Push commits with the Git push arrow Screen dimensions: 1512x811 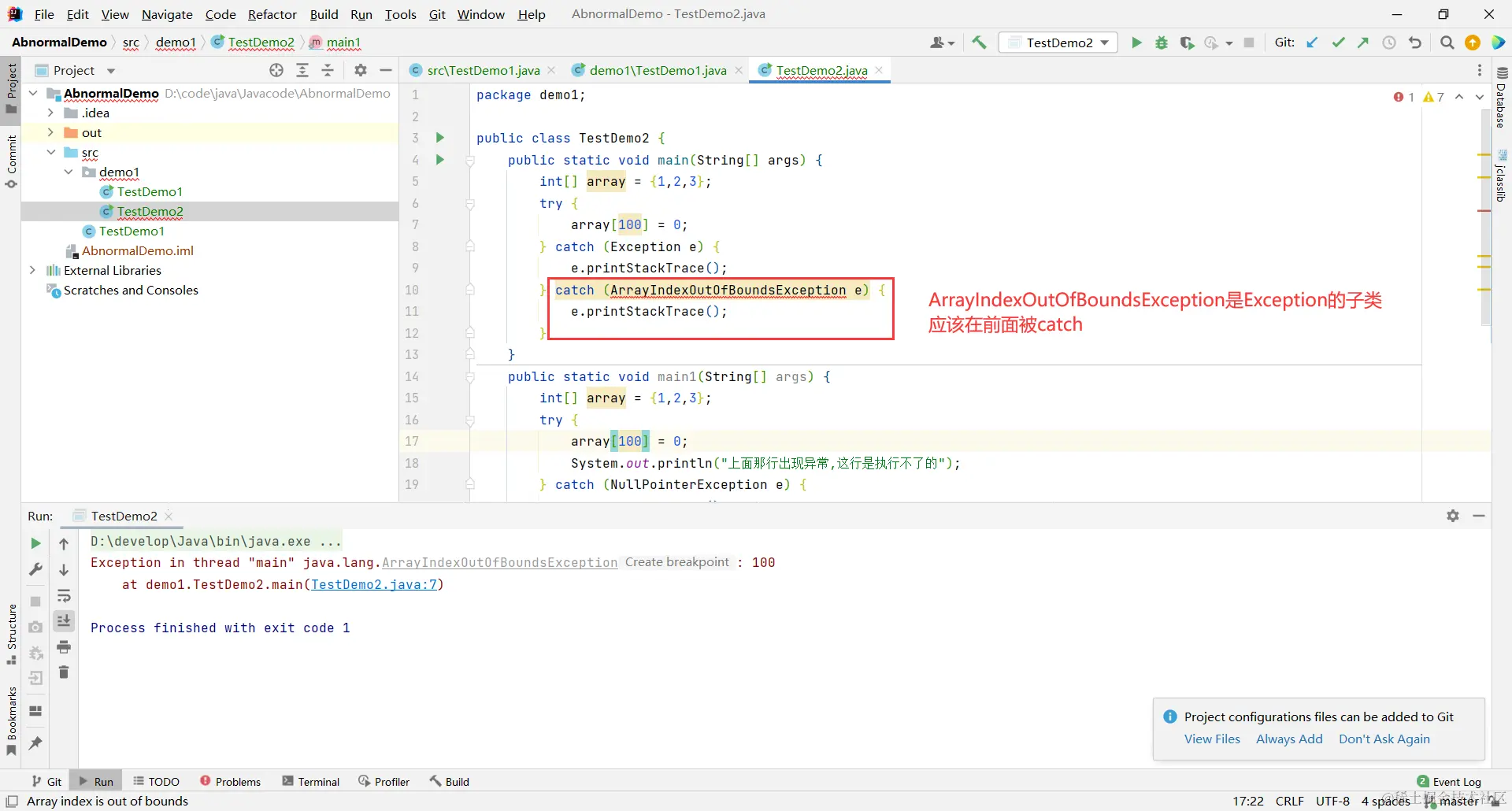point(1363,43)
